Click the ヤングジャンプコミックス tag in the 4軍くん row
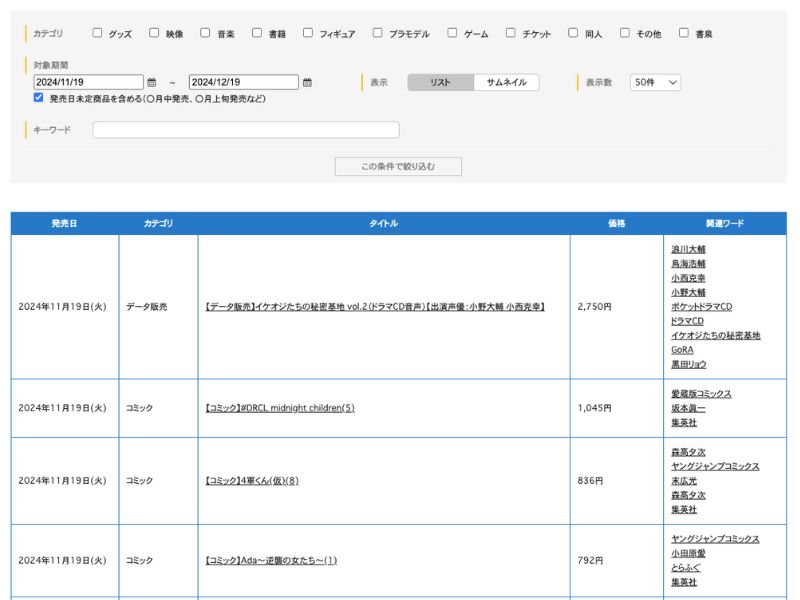Viewport: 800px width, 600px height. 715,467
